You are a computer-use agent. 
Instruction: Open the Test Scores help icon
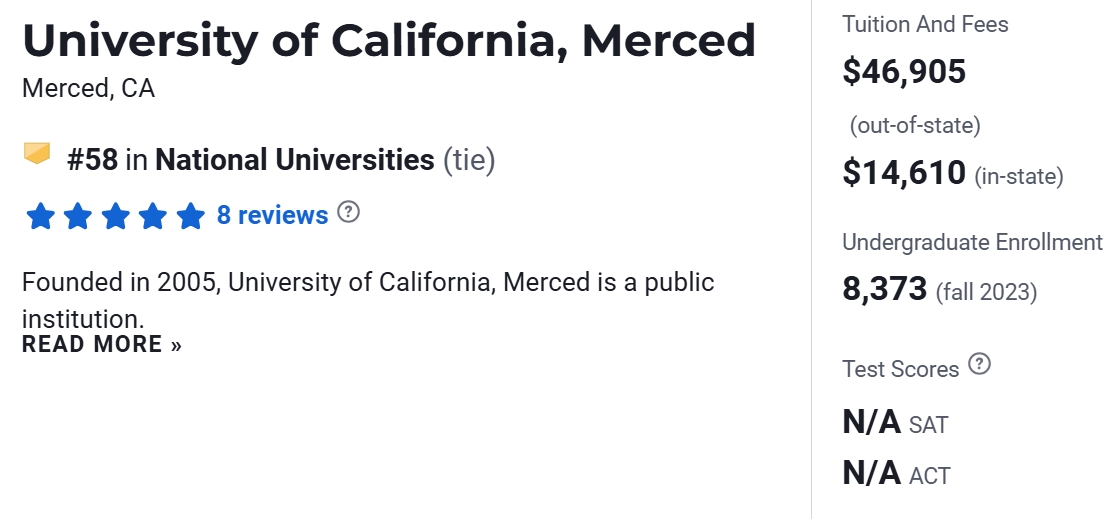pyautogui.click(x=980, y=365)
